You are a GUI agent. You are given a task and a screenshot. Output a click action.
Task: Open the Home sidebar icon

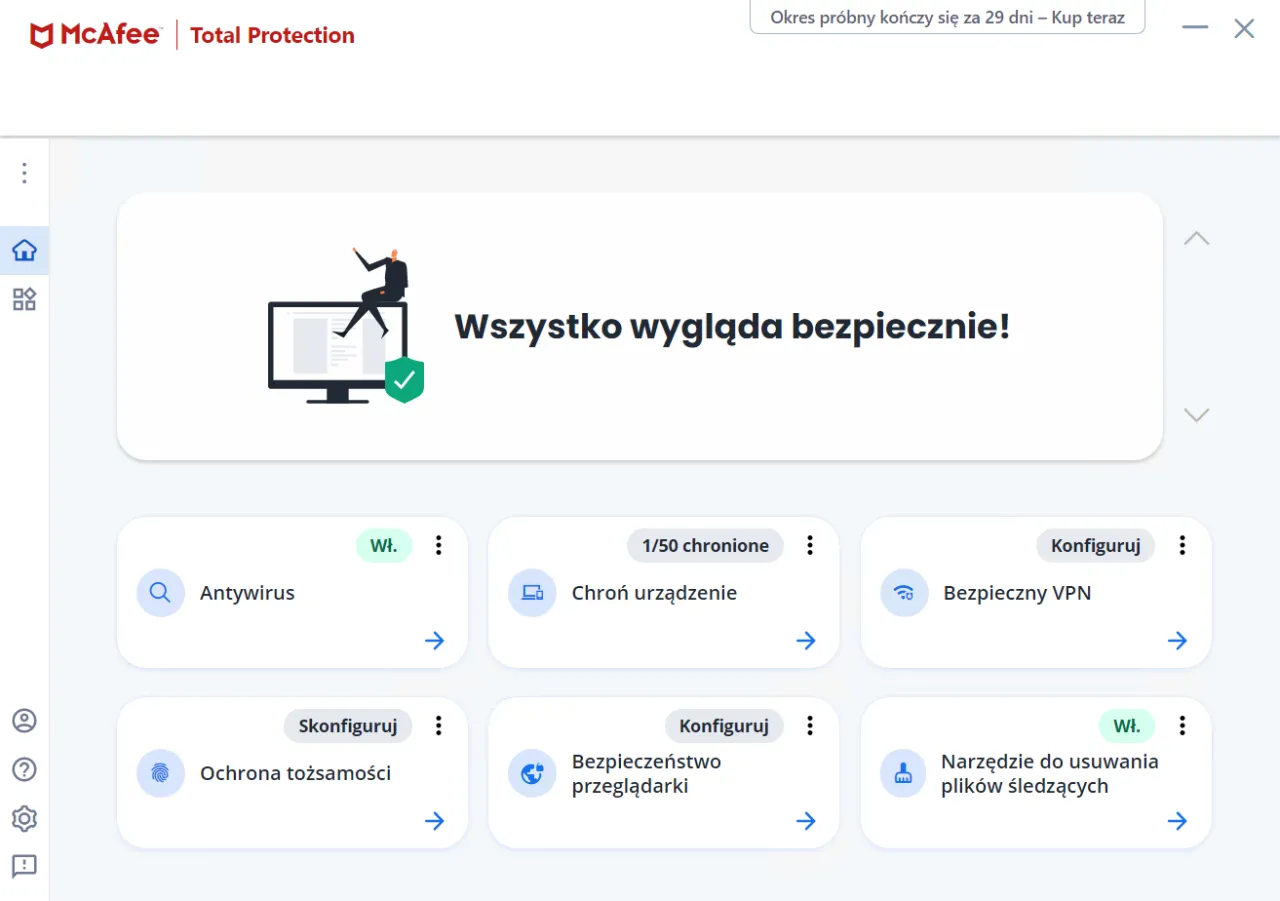click(24, 250)
